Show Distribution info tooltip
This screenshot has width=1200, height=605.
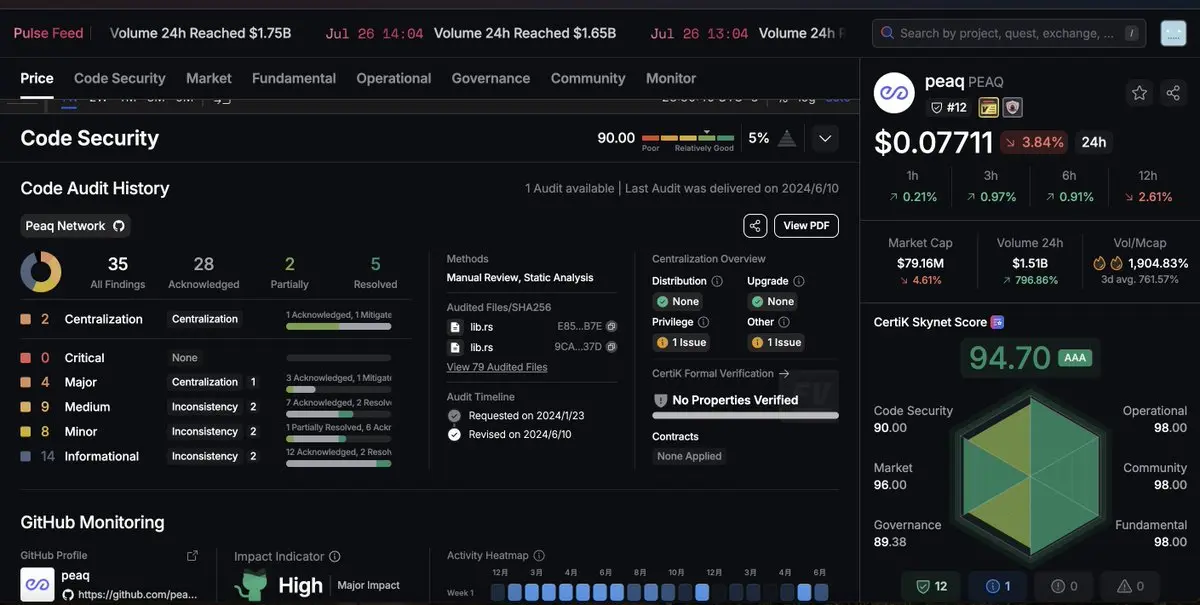pos(717,282)
